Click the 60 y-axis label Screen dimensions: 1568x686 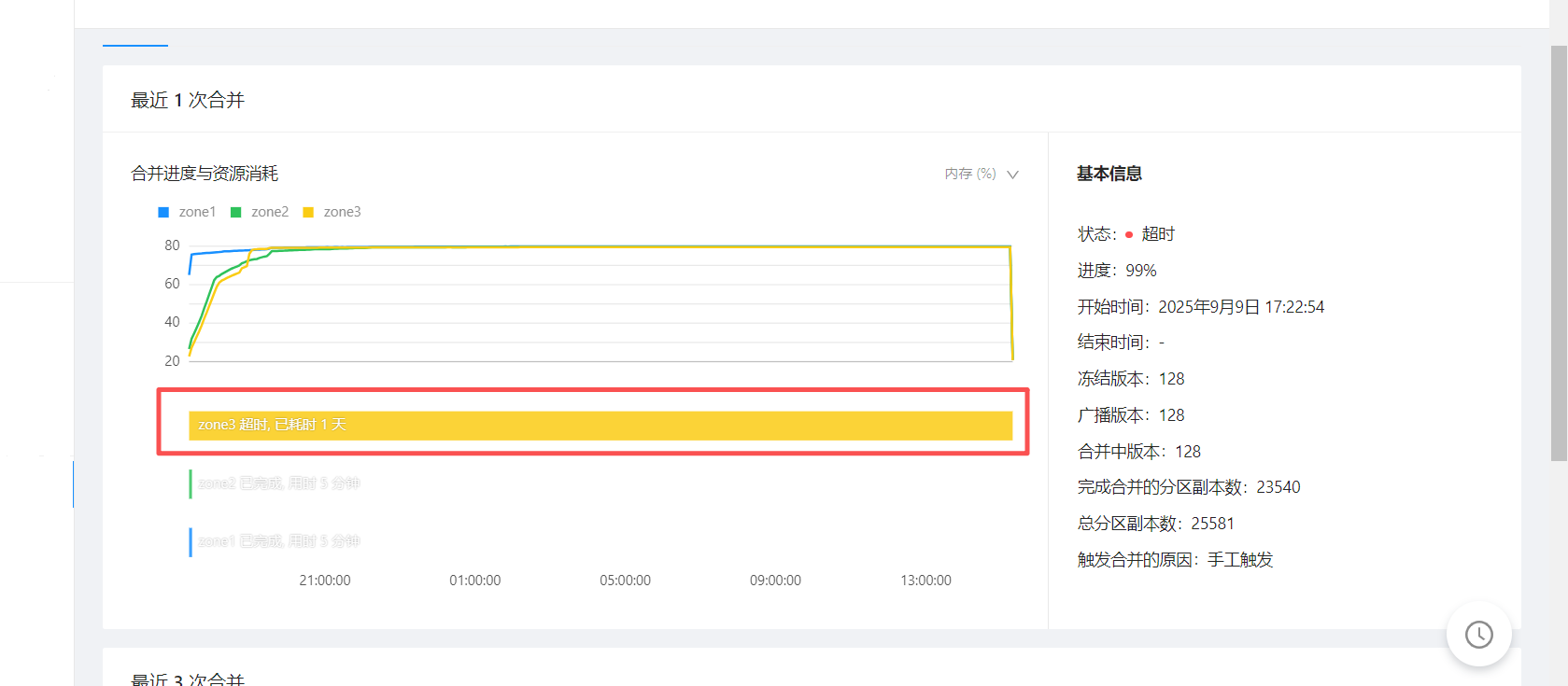pos(172,284)
